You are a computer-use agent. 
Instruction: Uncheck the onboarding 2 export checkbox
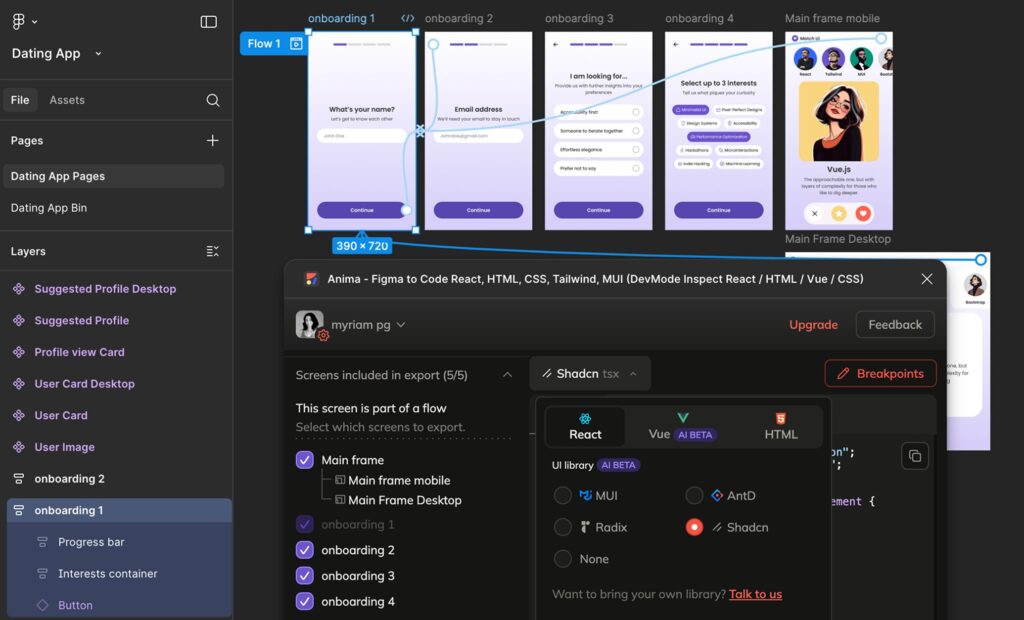tap(305, 549)
